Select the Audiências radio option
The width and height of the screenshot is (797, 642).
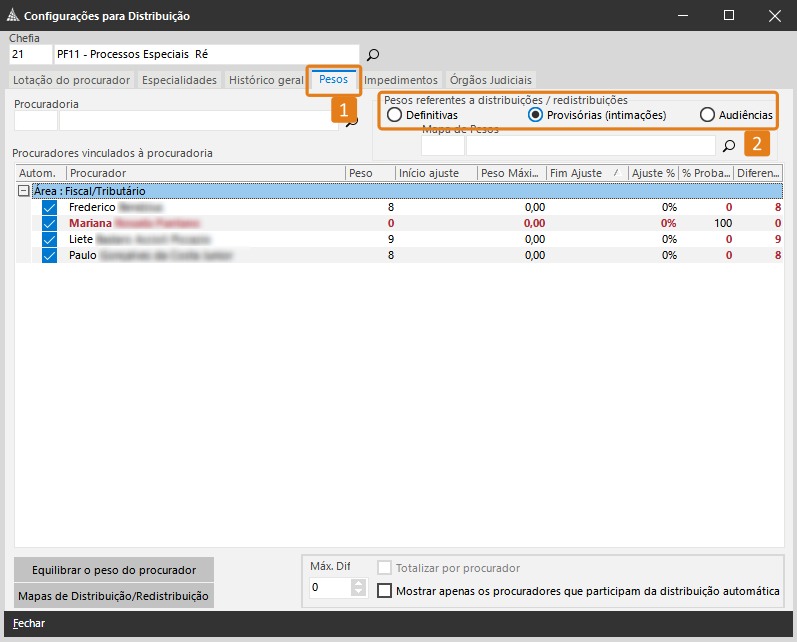707,115
